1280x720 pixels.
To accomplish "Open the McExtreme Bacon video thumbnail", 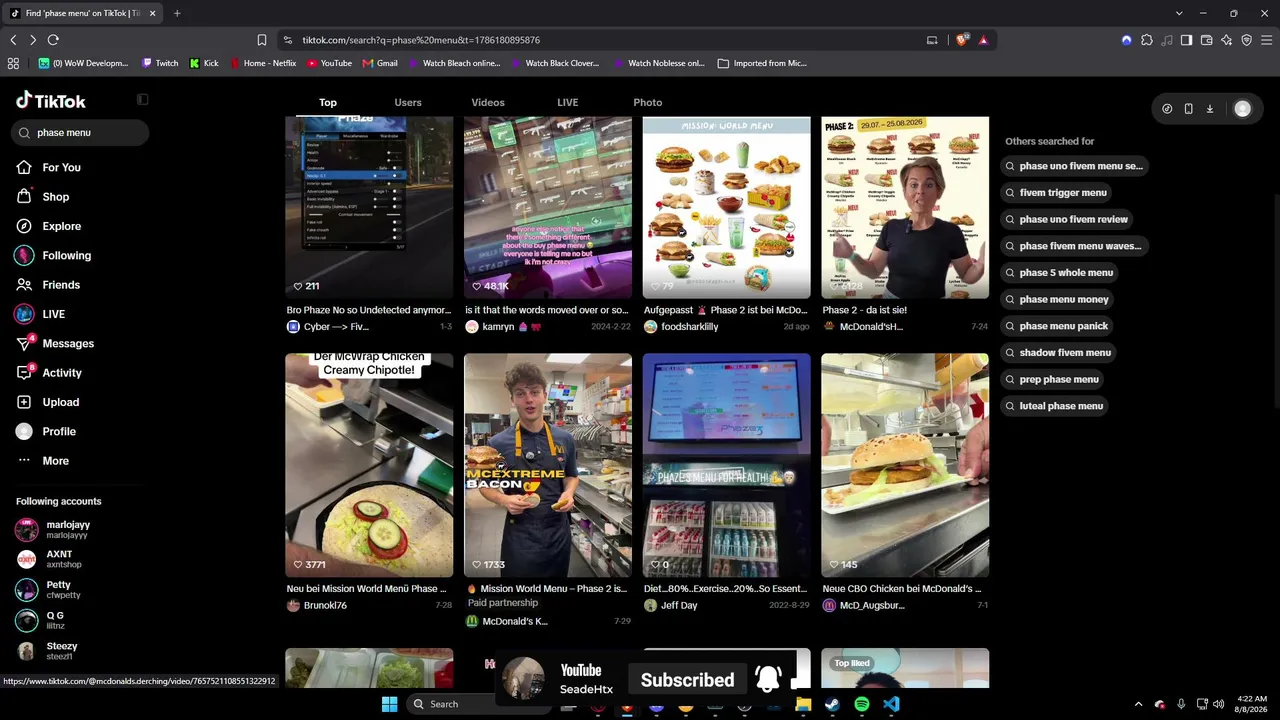I will pyautogui.click(x=548, y=465).
